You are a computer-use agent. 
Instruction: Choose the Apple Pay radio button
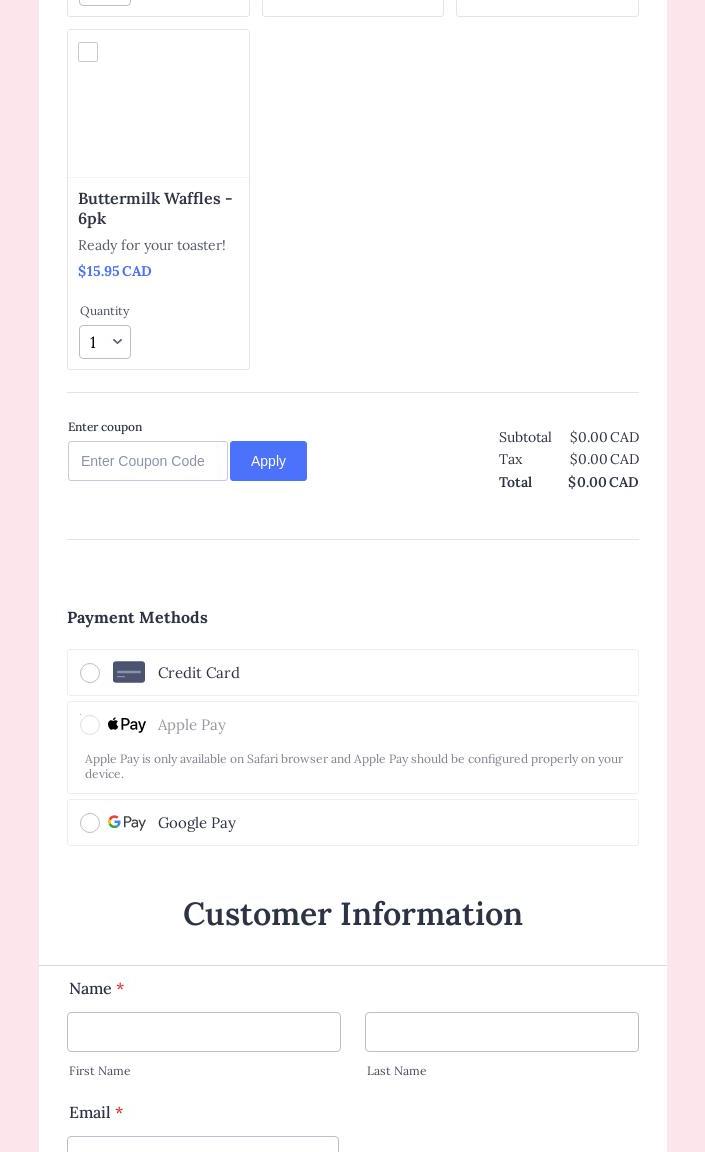click(x=90, y=725)
